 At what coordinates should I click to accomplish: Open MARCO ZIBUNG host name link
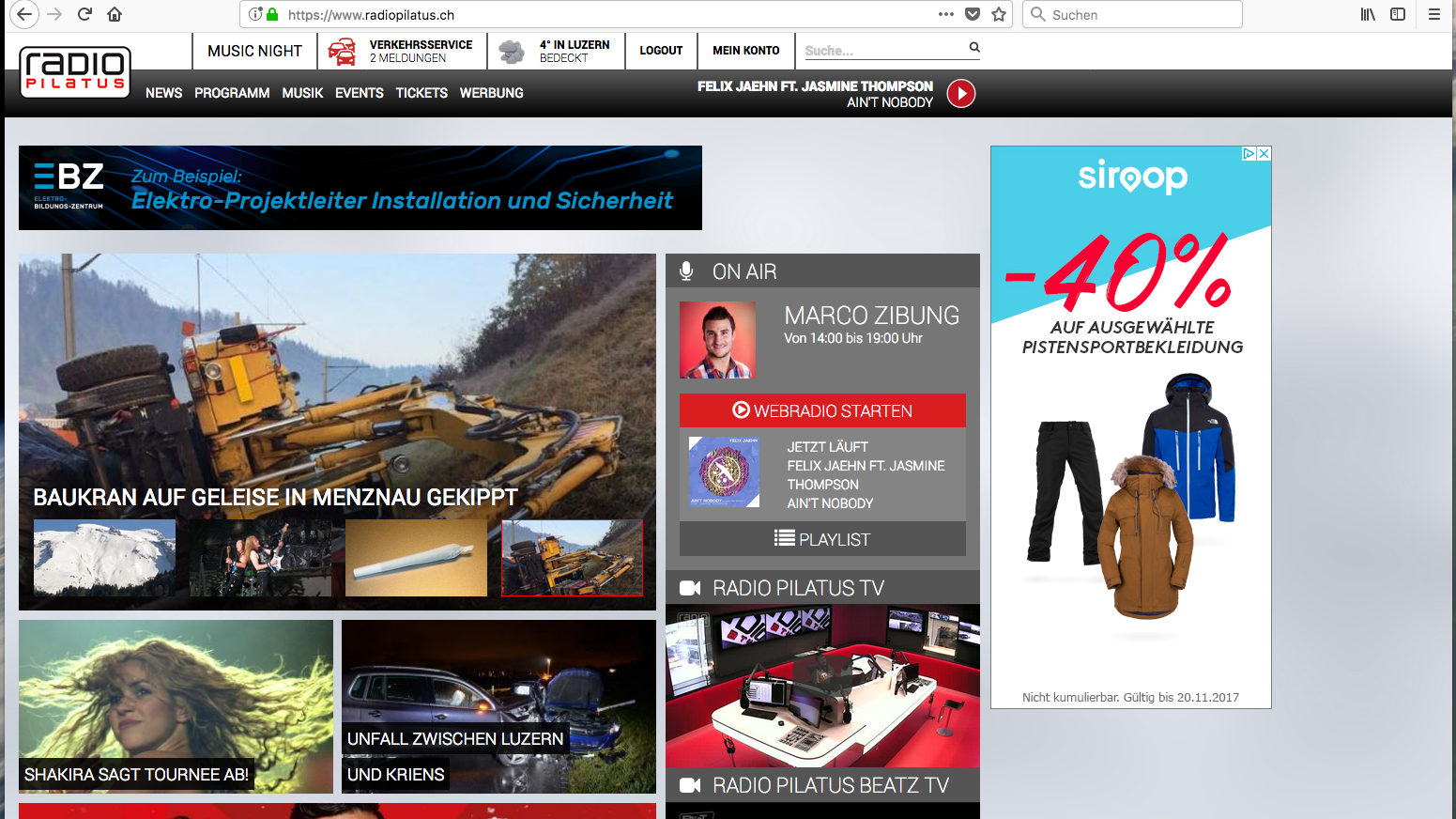tap(872, 316)
